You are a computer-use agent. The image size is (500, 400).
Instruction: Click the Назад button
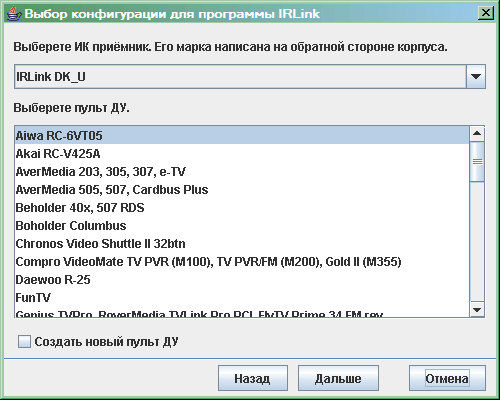253,378
